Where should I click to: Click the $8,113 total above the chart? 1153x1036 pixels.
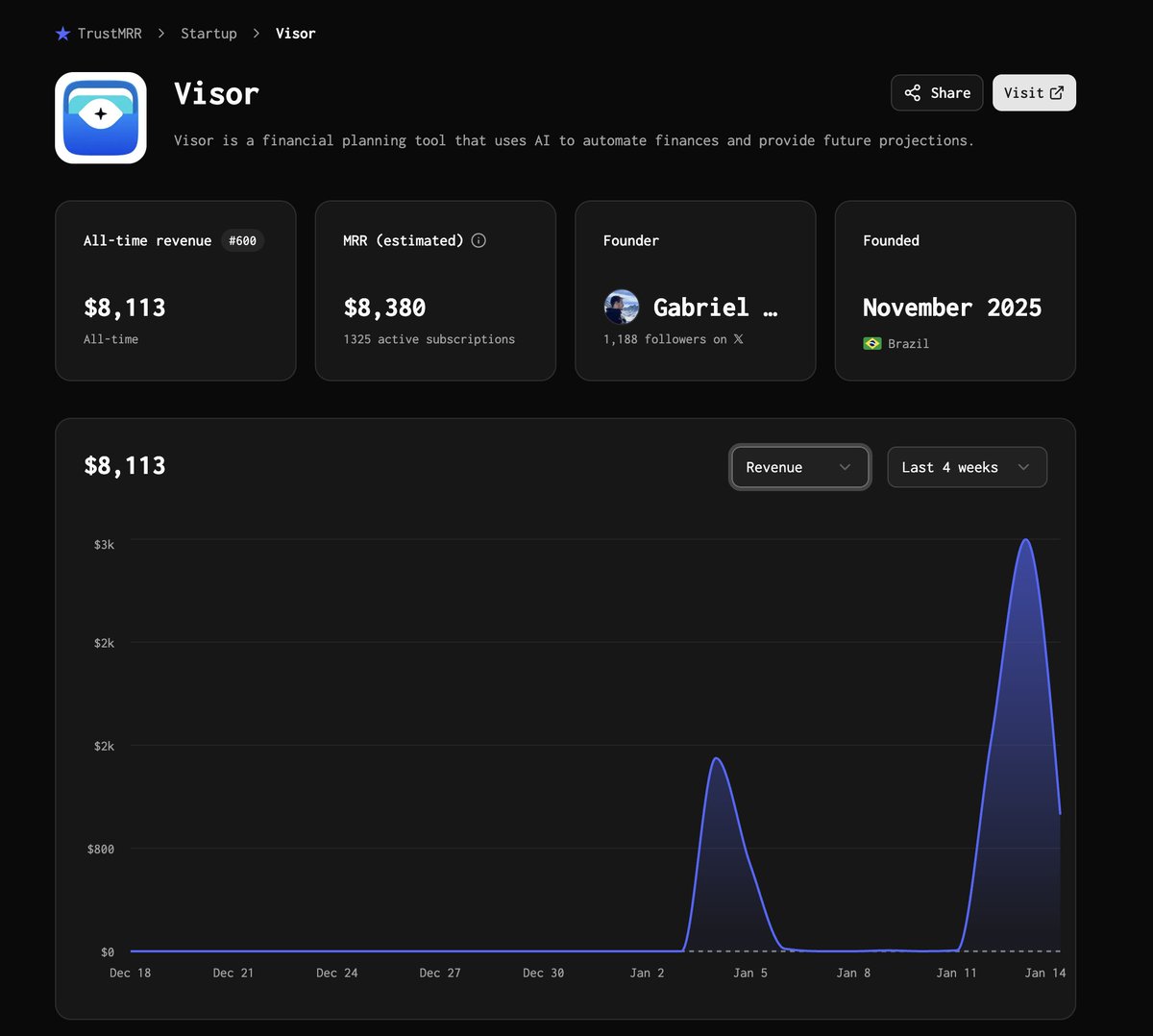pos(124,465)
